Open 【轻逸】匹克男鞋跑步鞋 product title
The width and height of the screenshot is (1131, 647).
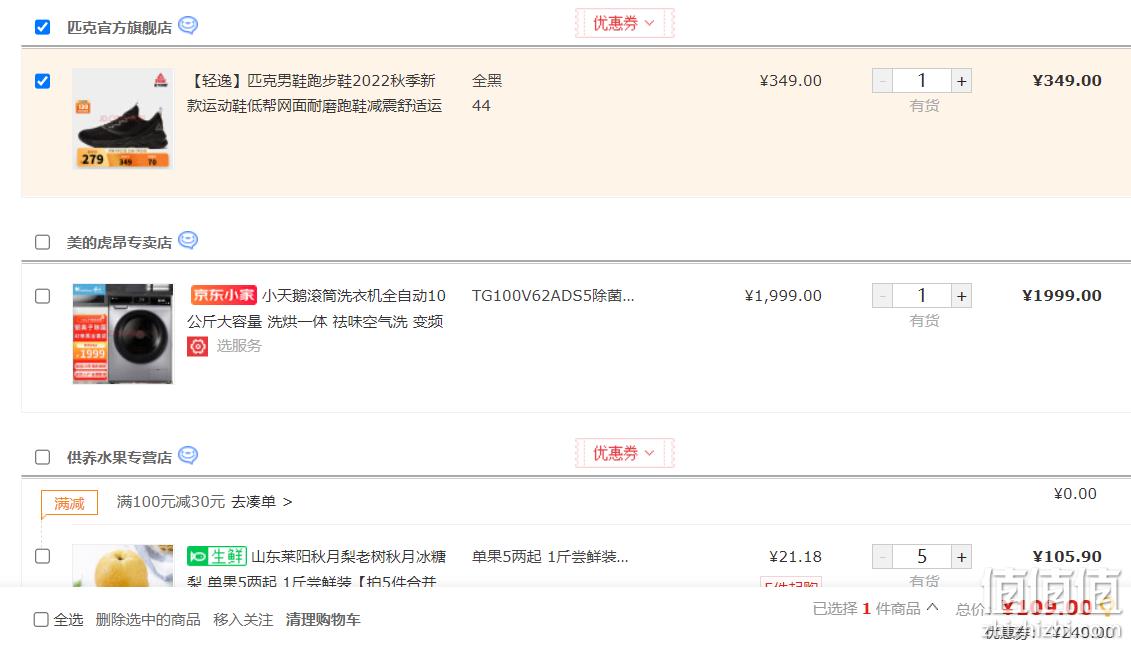tap(314, 93)
